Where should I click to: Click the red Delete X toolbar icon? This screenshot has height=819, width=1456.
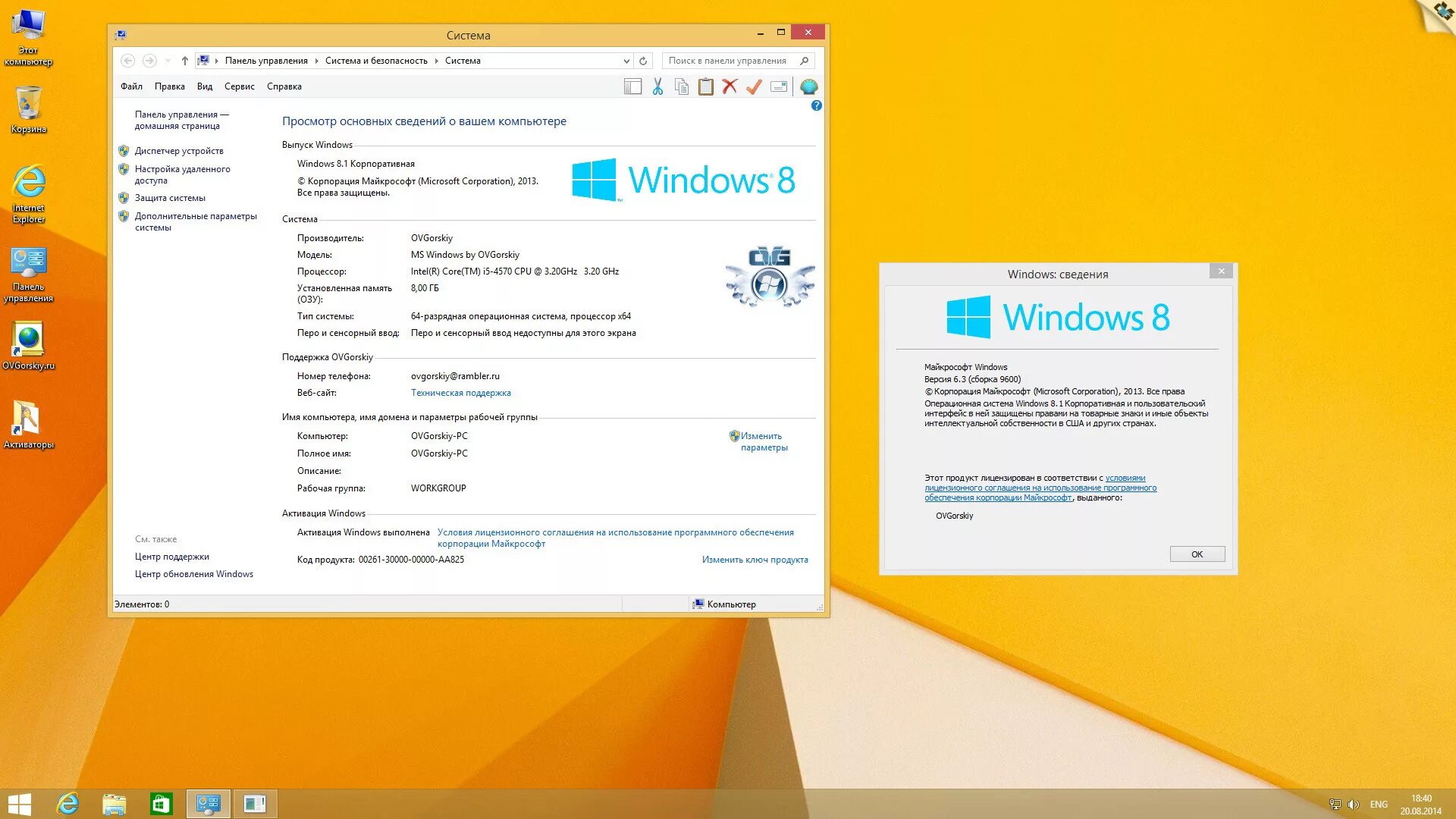coord(730,86)
